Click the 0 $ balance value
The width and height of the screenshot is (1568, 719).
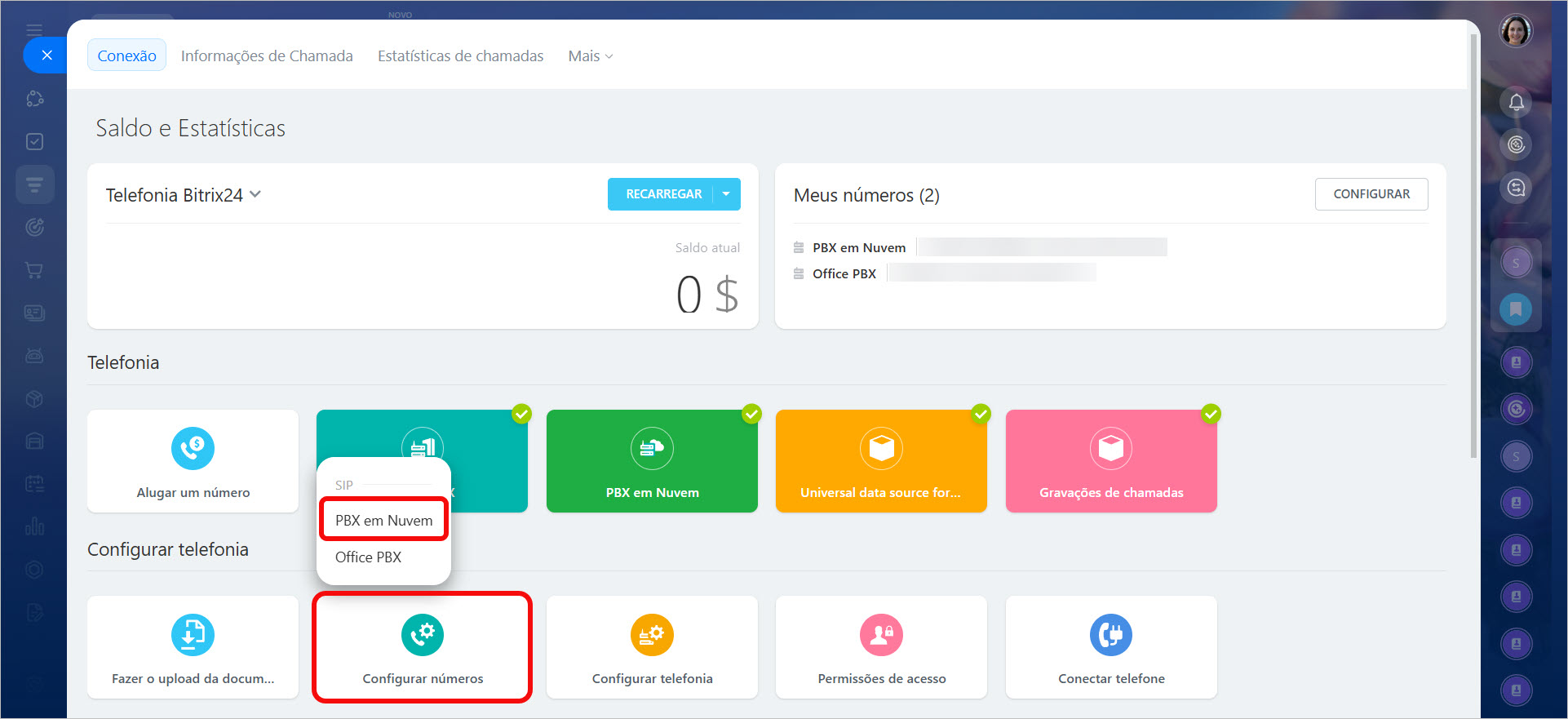(707, 294)
